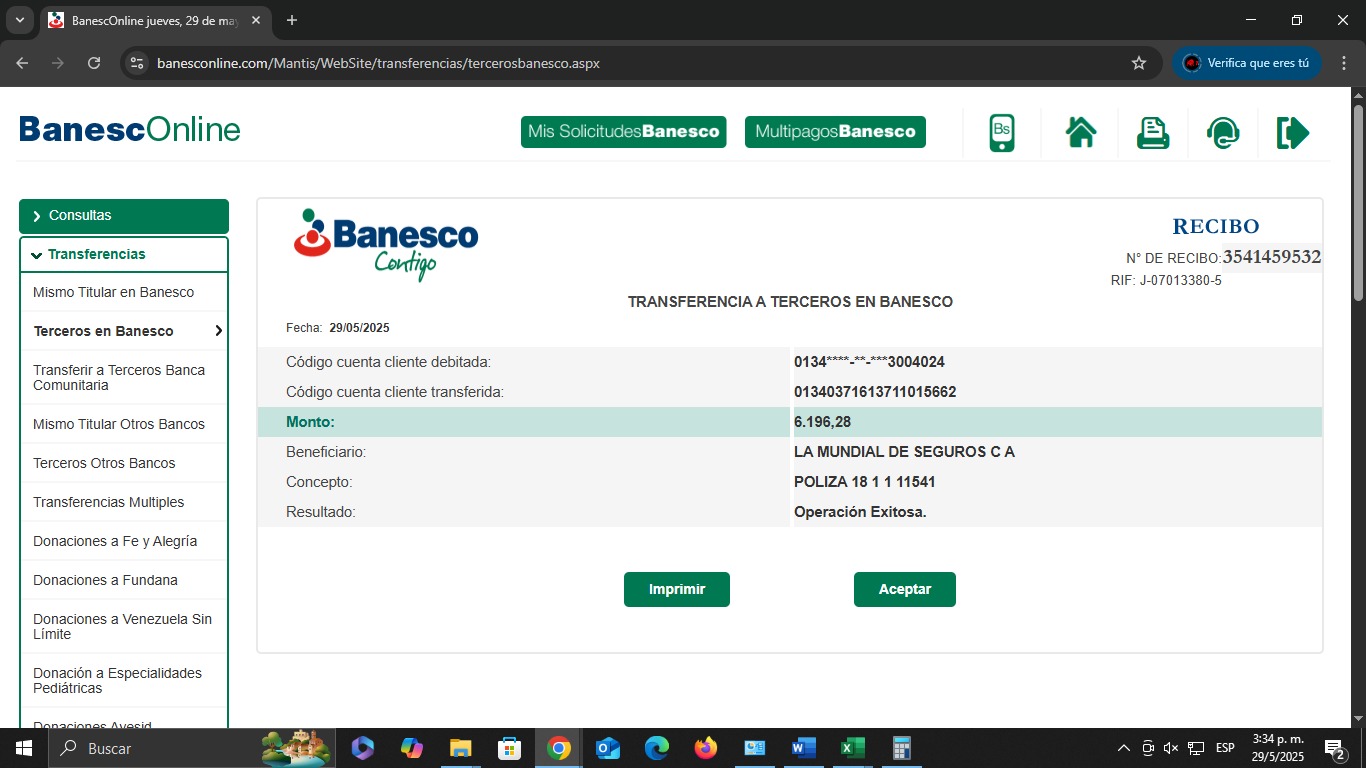Click the browser address bar URL
This screenshot has width=1366, height=768.
click(x=378, y=63)
